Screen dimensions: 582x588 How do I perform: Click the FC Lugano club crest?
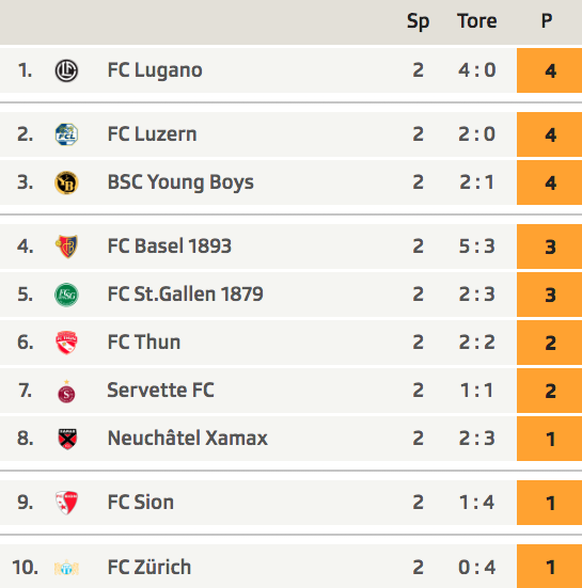(x=66, y=70)
